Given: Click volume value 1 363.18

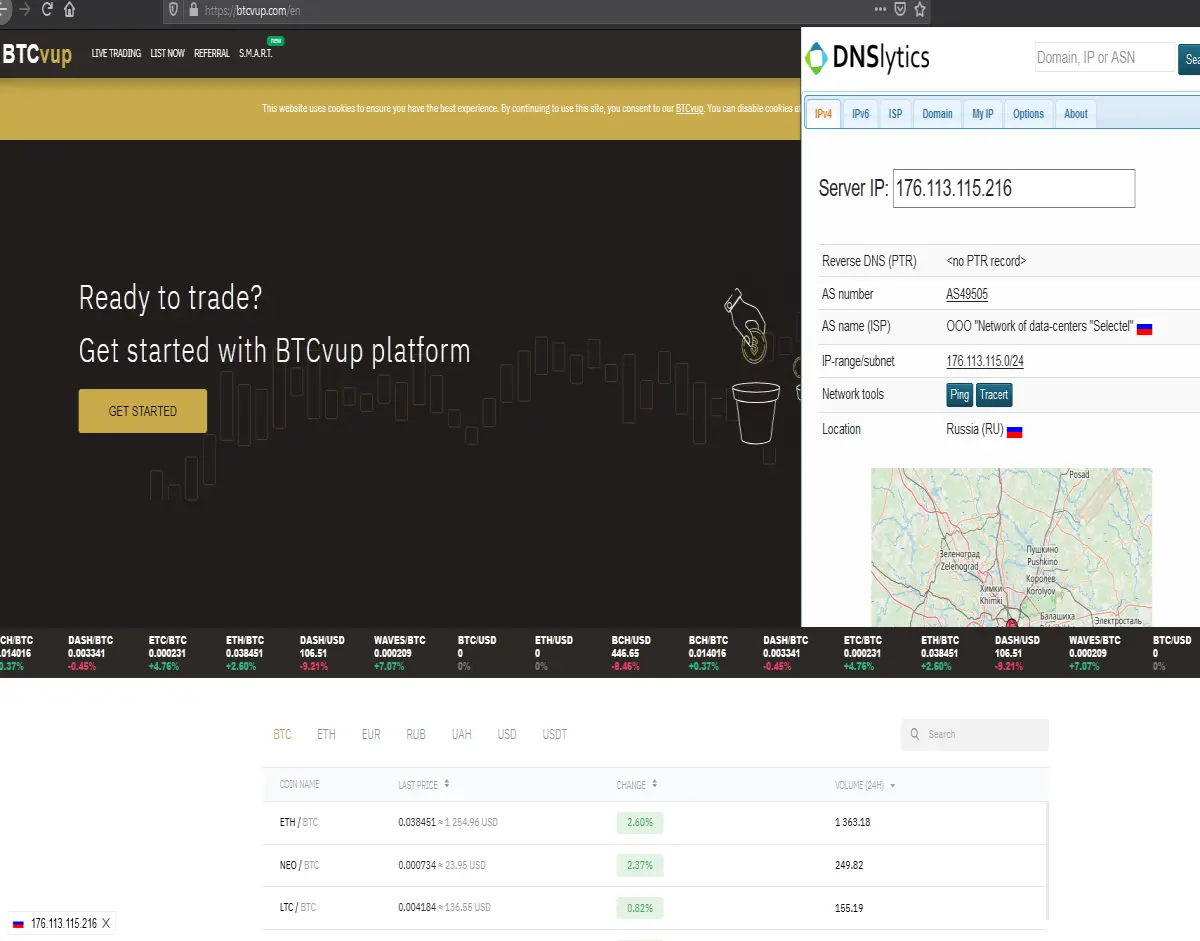Looking at the screenshot, I should click(853, 822).
